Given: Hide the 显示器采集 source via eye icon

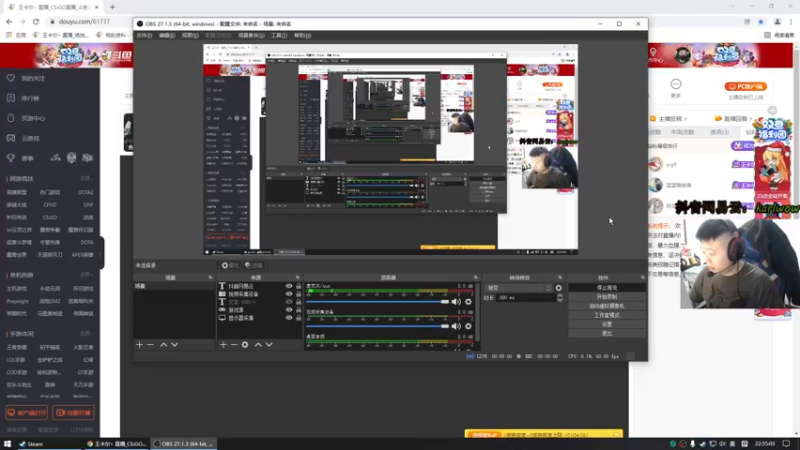Looking at the screenshot, I should (x=289, y=318).
